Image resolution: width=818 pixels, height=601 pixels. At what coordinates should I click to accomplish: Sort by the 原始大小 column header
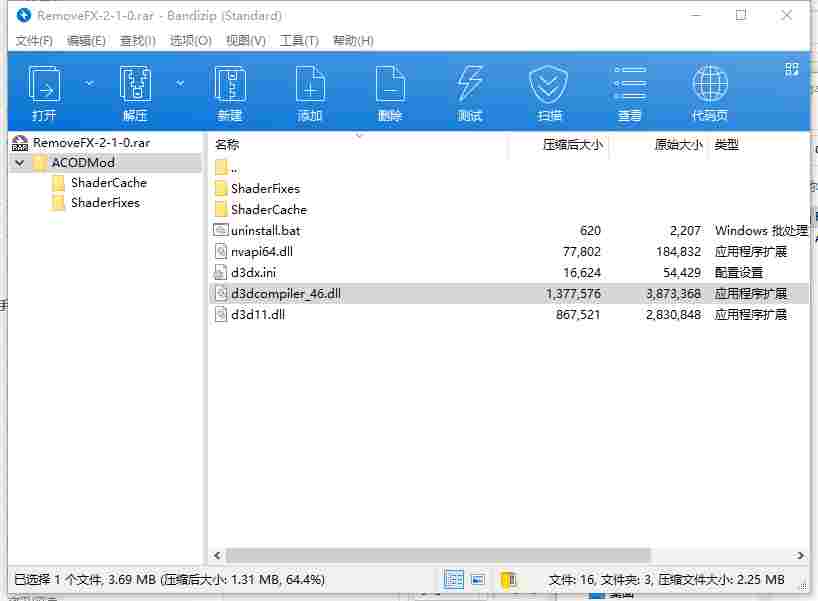pyautogui.click(x=678, y=145)
